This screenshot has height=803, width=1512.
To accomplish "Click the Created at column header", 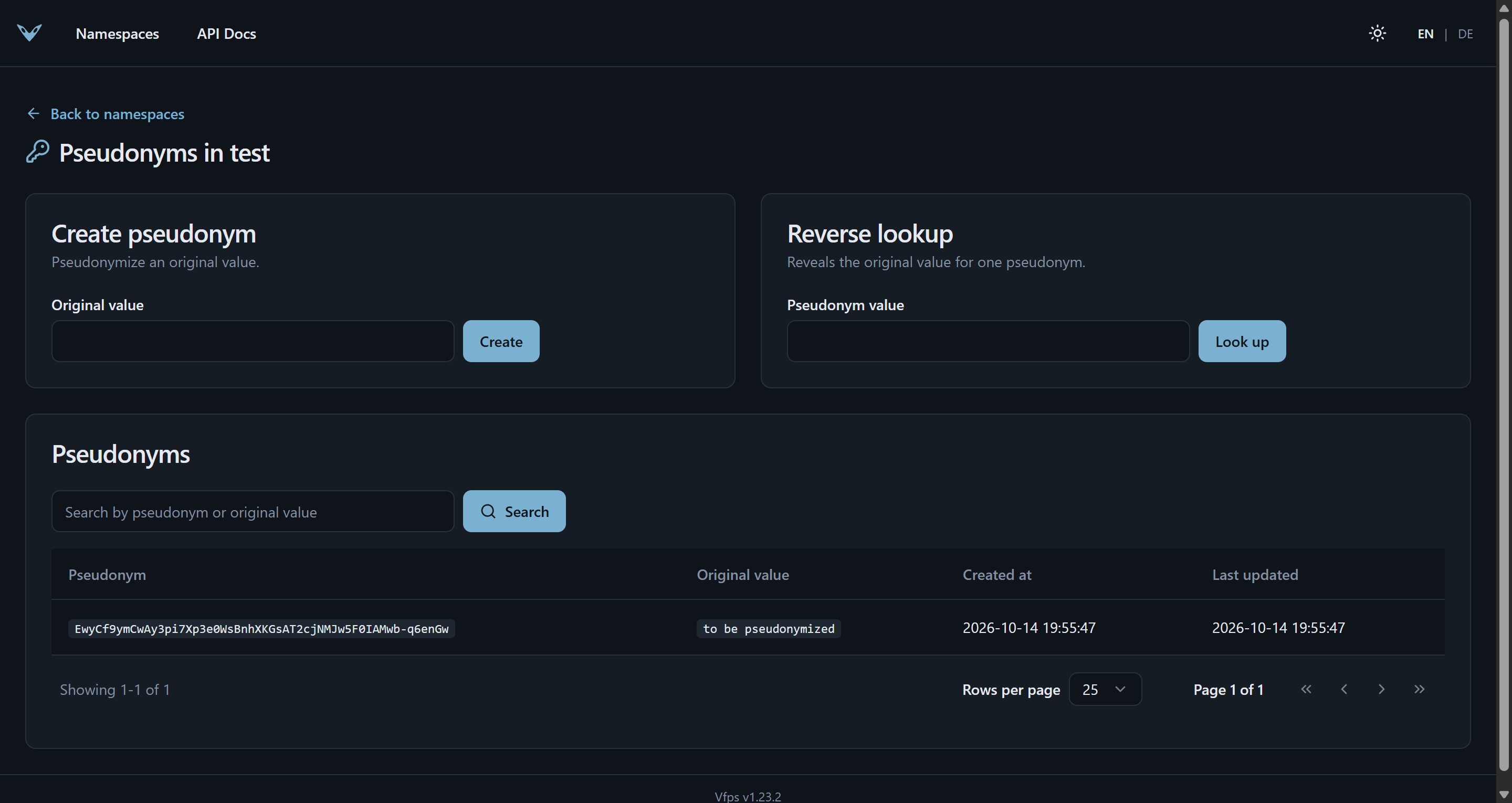I will pyautogui.click(x=996, y=575).
